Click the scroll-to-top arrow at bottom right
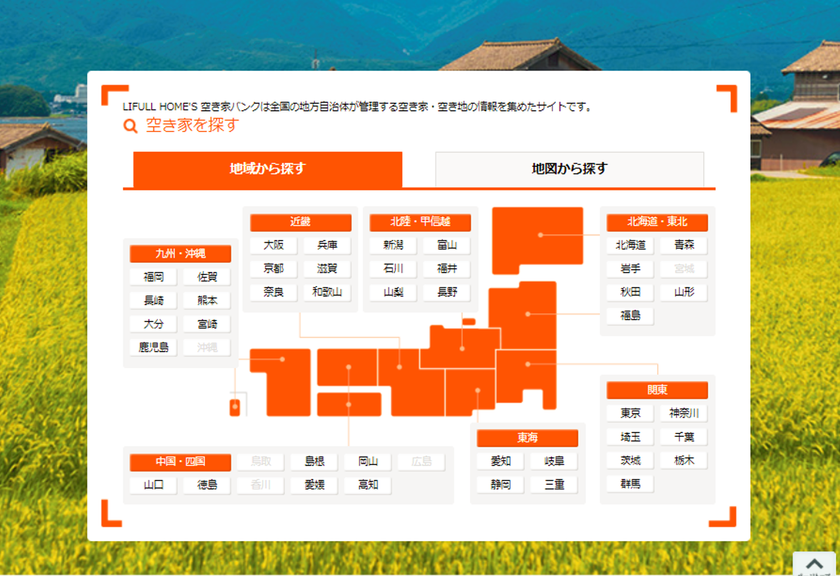The height and width of the screenshot is (576, 840). pos(815,565)
